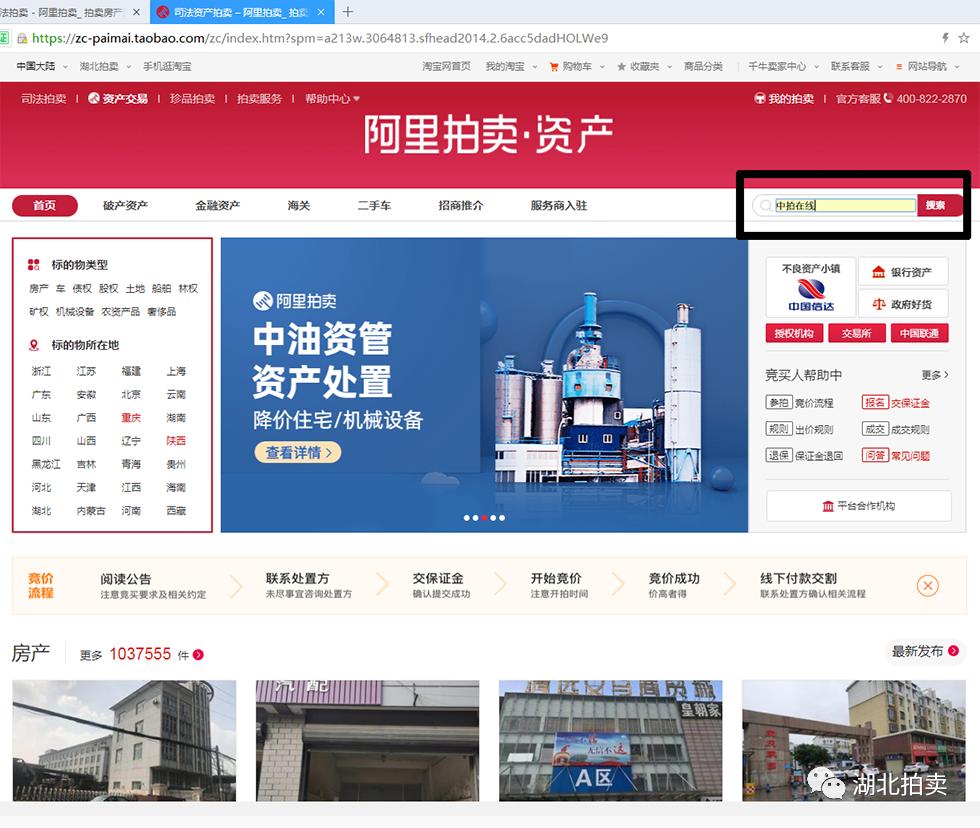
Task: Expand the 帮助中心 dropdown menu
Action: [x=330, y=99]
